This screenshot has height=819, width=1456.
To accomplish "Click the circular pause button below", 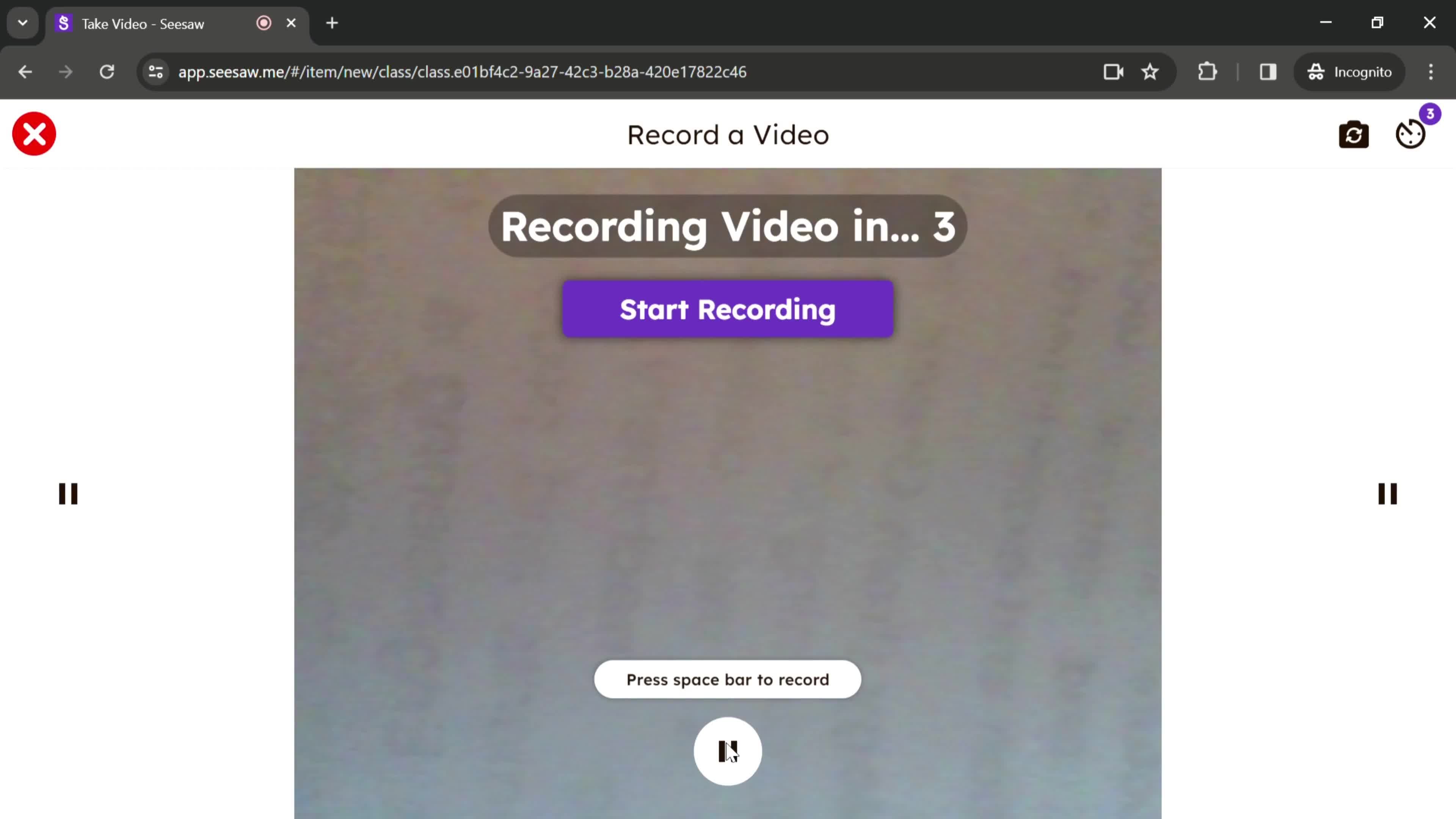I will point(728,752).
